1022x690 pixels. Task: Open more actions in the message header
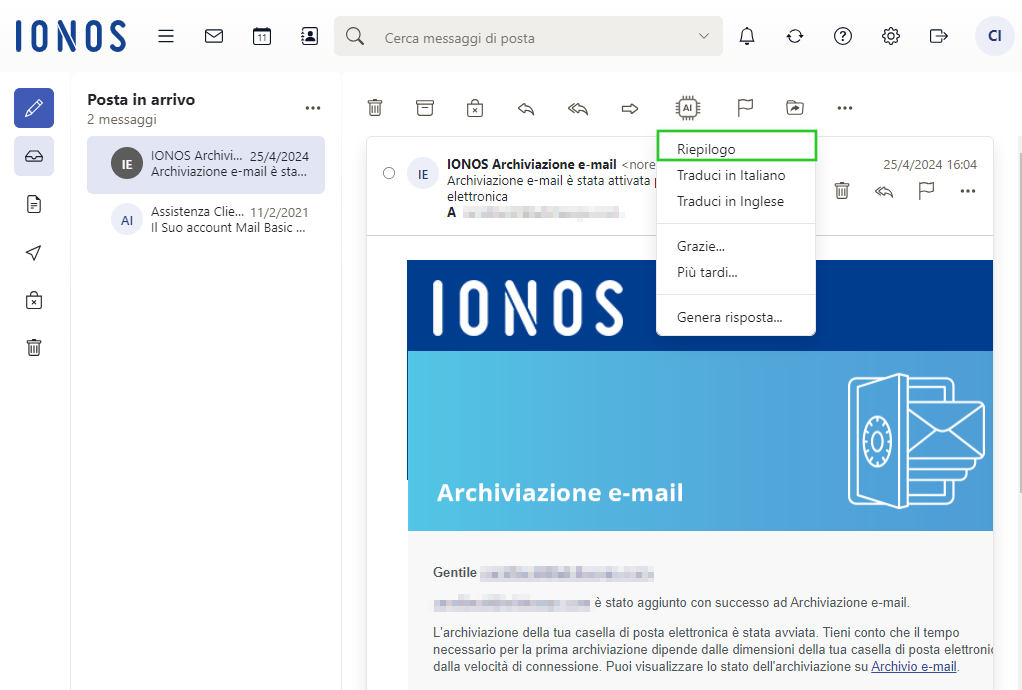pyautogui.click(x=968, y=191)
